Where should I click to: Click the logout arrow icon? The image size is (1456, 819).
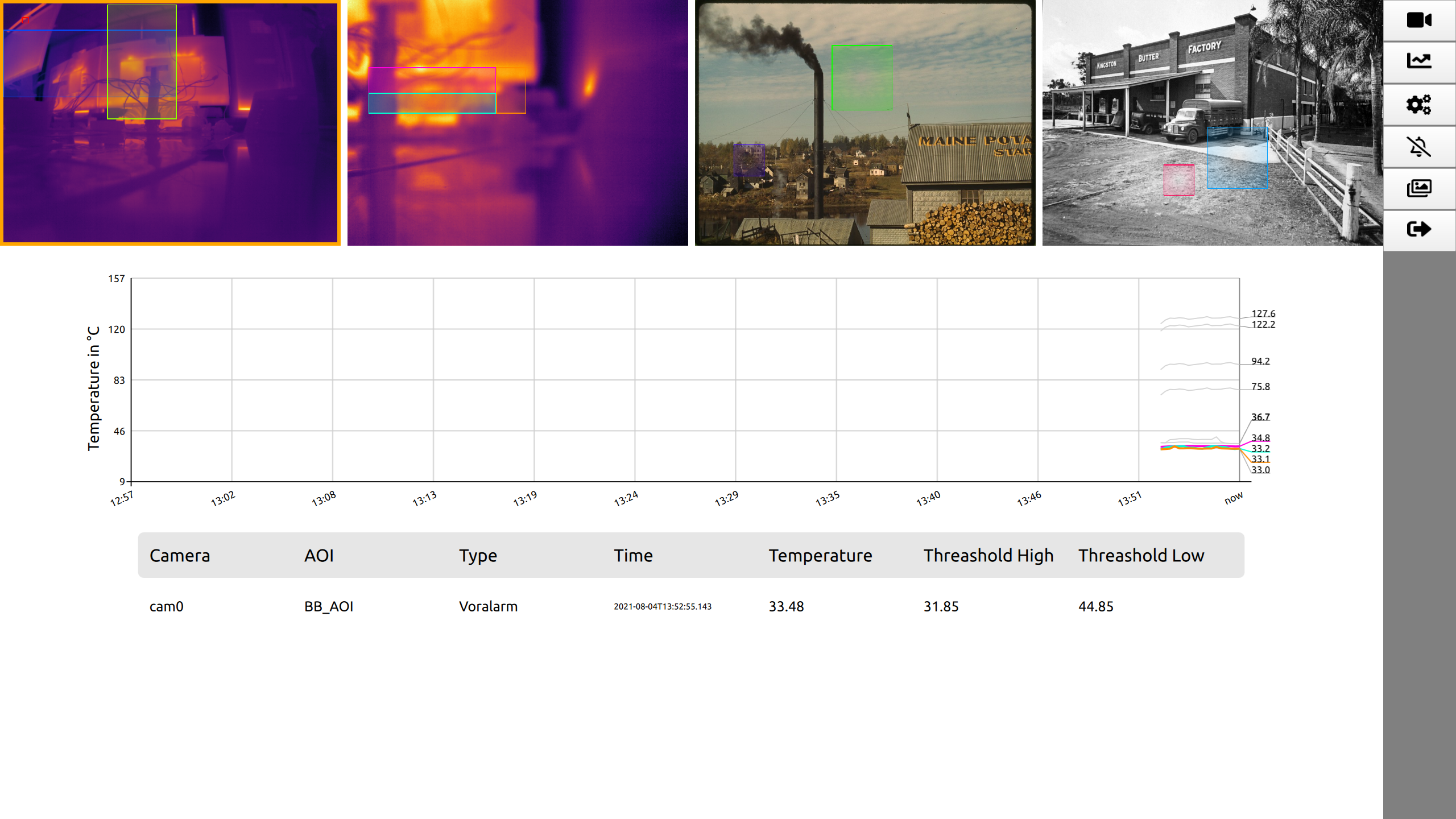point(1418,230)
